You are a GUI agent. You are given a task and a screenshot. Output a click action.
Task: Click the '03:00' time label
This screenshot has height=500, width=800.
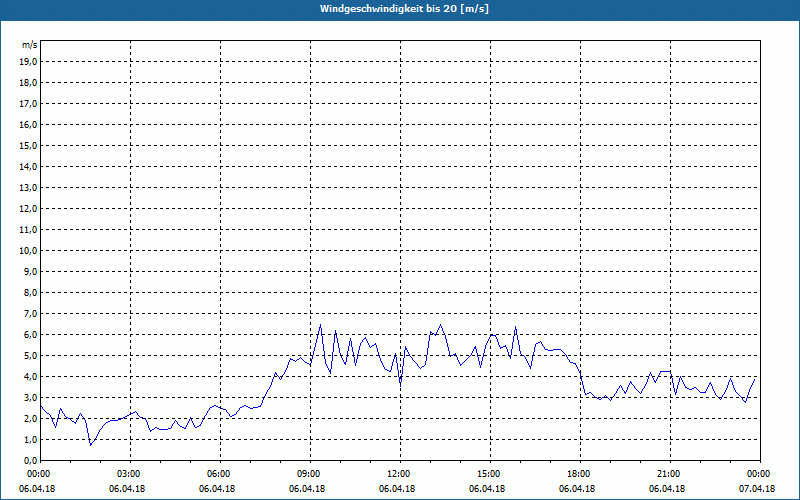[131, 474]
